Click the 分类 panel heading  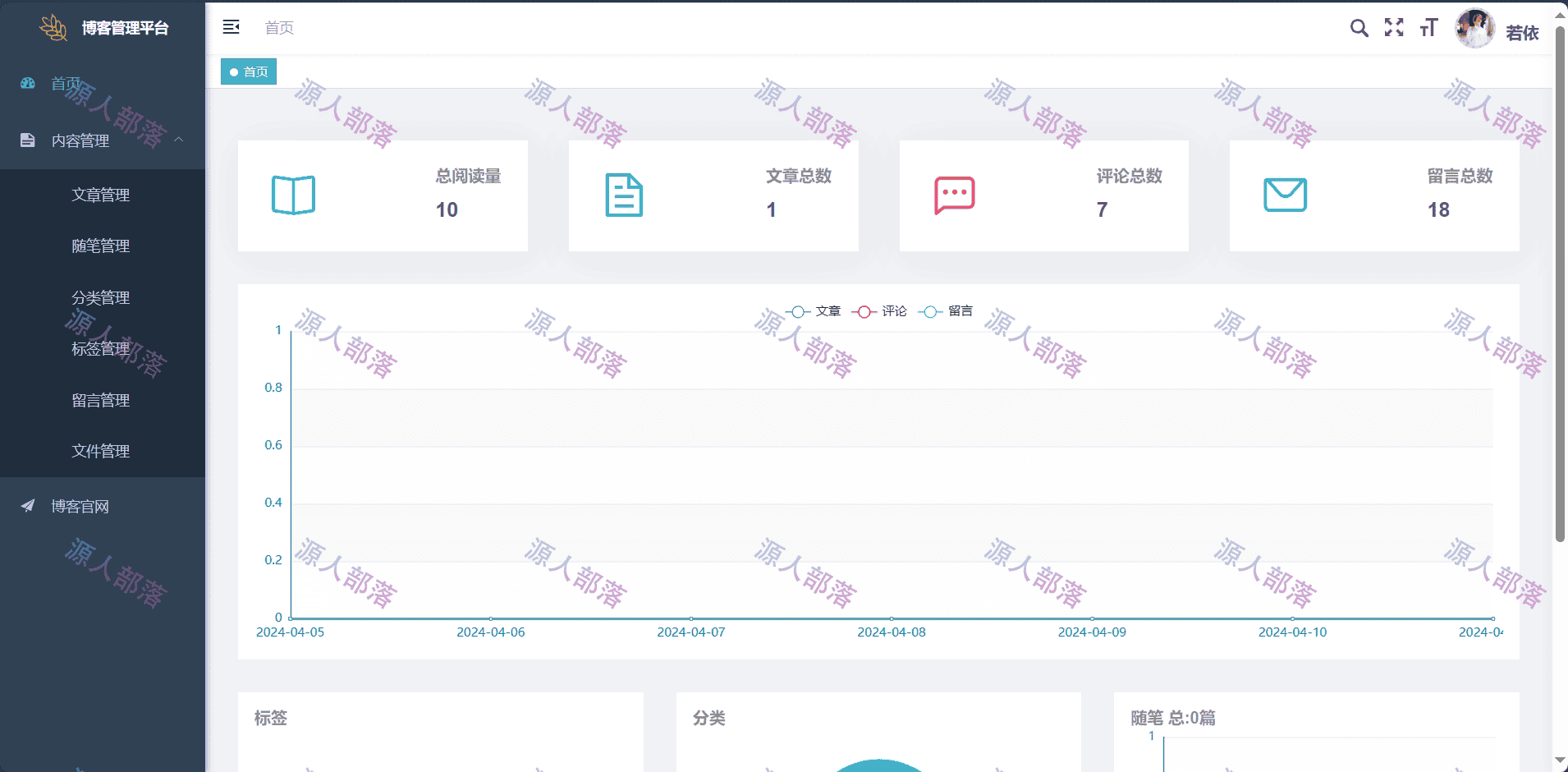click(709, 718)
